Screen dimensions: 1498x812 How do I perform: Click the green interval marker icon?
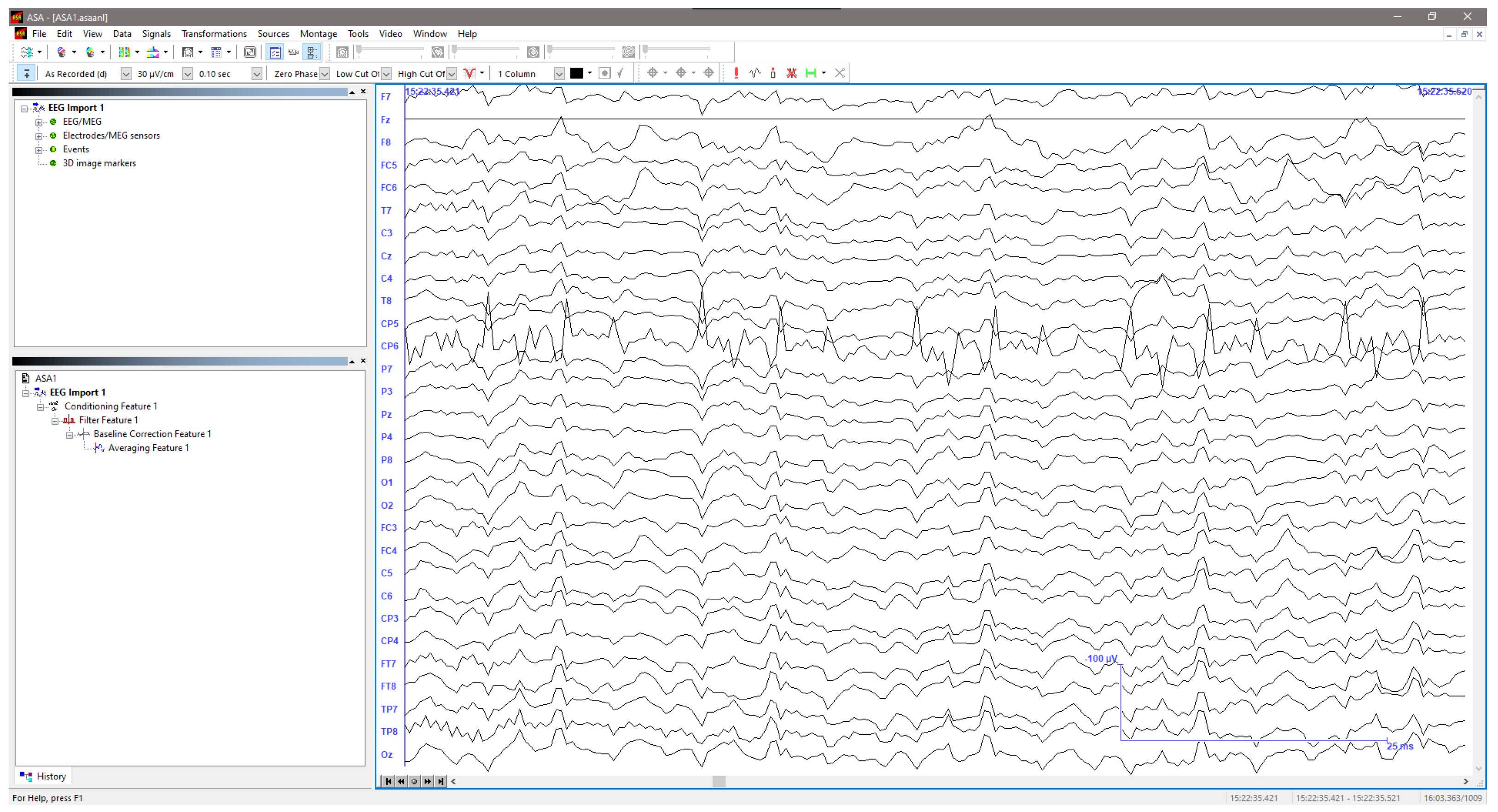coord(811,73)
